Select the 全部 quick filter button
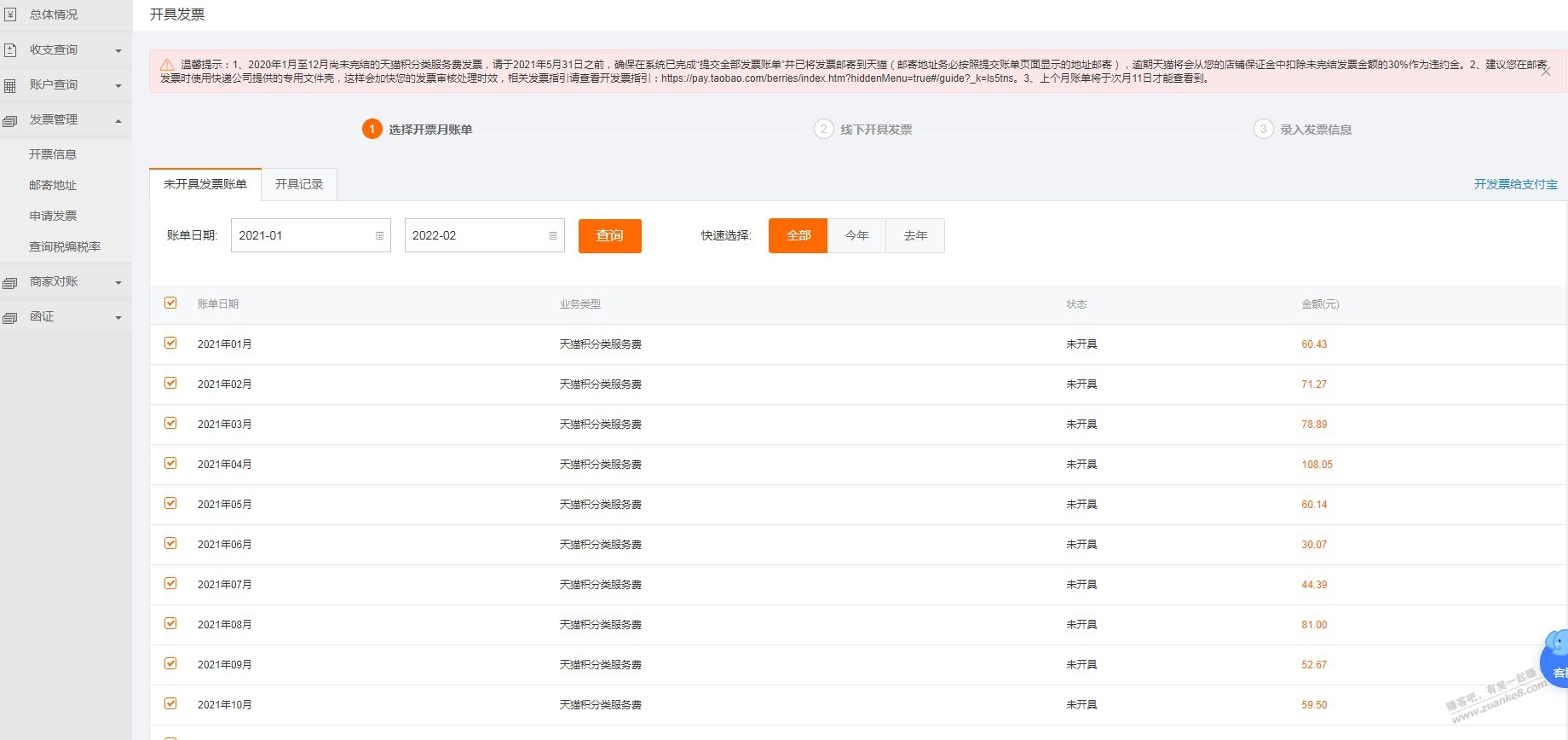1568x740 pixels. tap(798, 235)
